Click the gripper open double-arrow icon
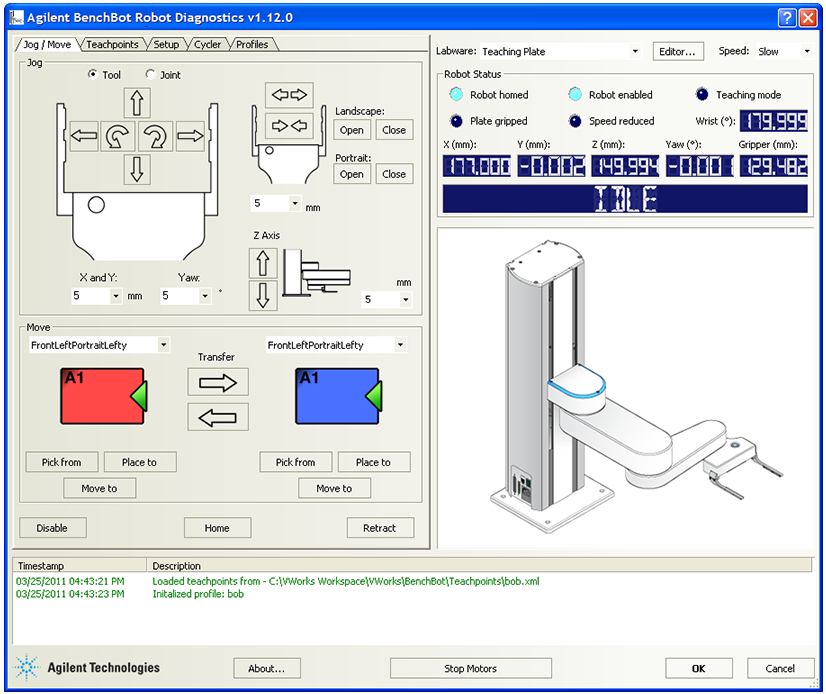Viewport: 826px width, 694px height. pos(289,96)
